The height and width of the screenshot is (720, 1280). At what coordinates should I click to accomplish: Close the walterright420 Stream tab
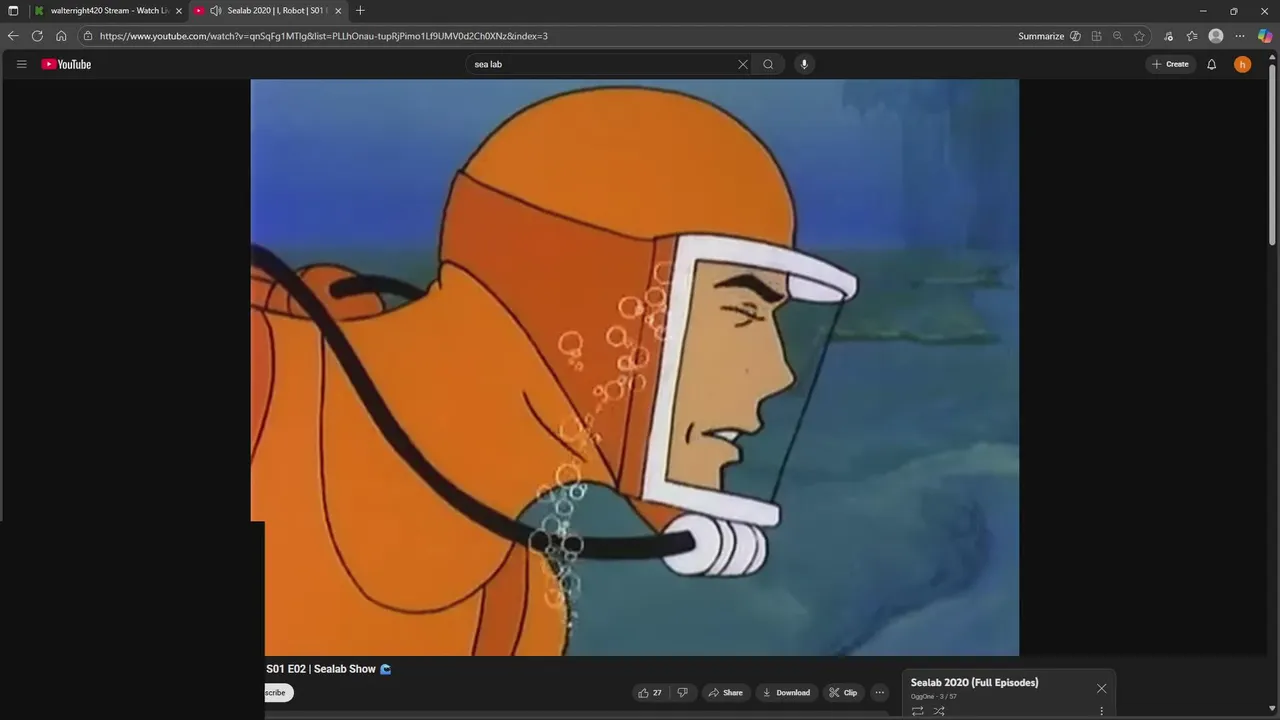(179, 11)
